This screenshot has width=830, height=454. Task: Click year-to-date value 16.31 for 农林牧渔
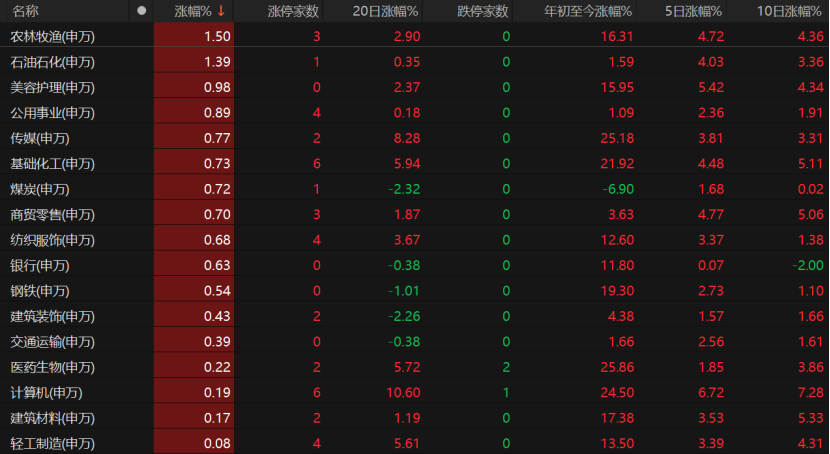(617, 37)
